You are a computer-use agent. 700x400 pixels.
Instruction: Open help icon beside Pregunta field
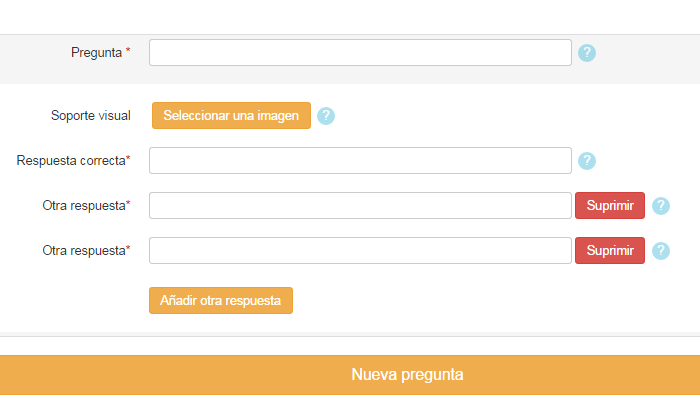coord(587,53)
